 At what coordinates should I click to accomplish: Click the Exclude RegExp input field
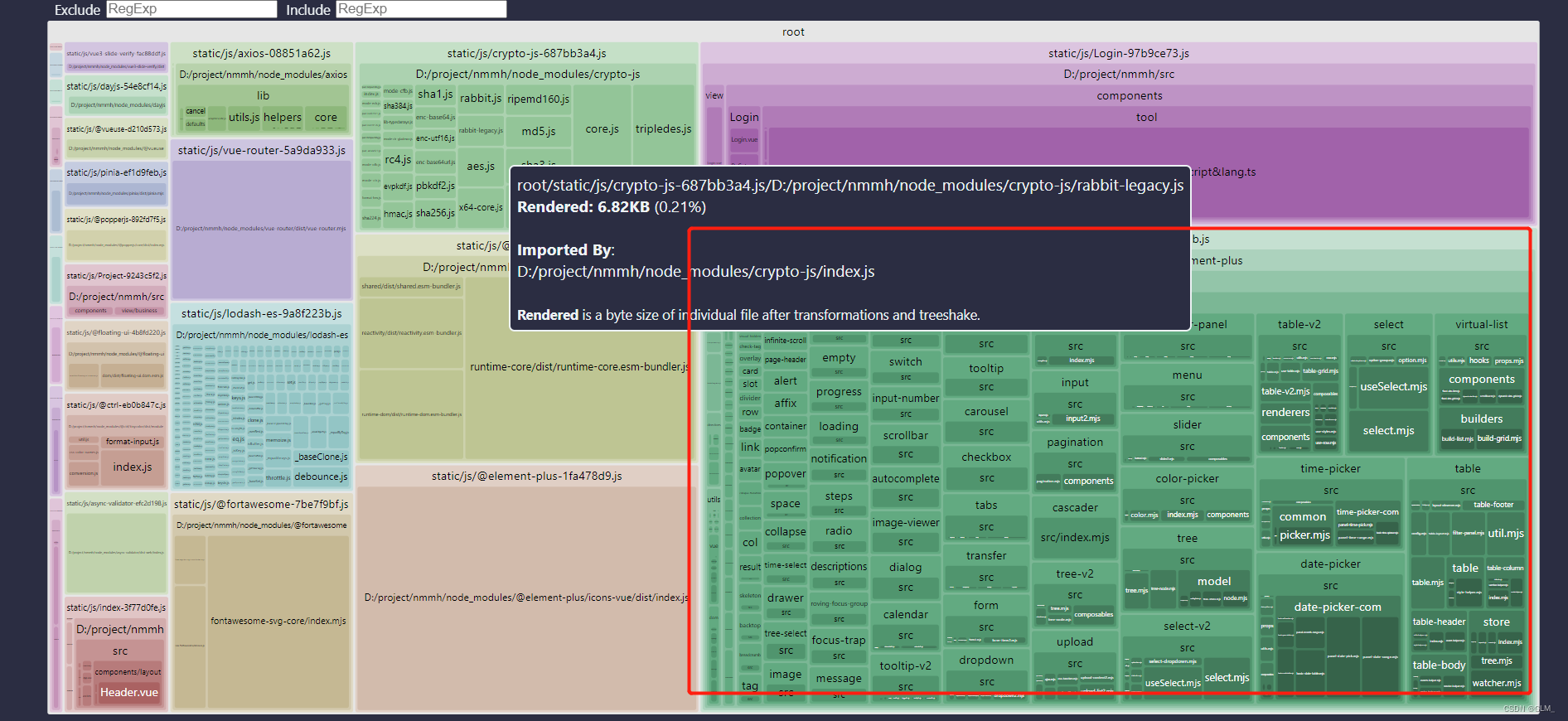[191, 9]
